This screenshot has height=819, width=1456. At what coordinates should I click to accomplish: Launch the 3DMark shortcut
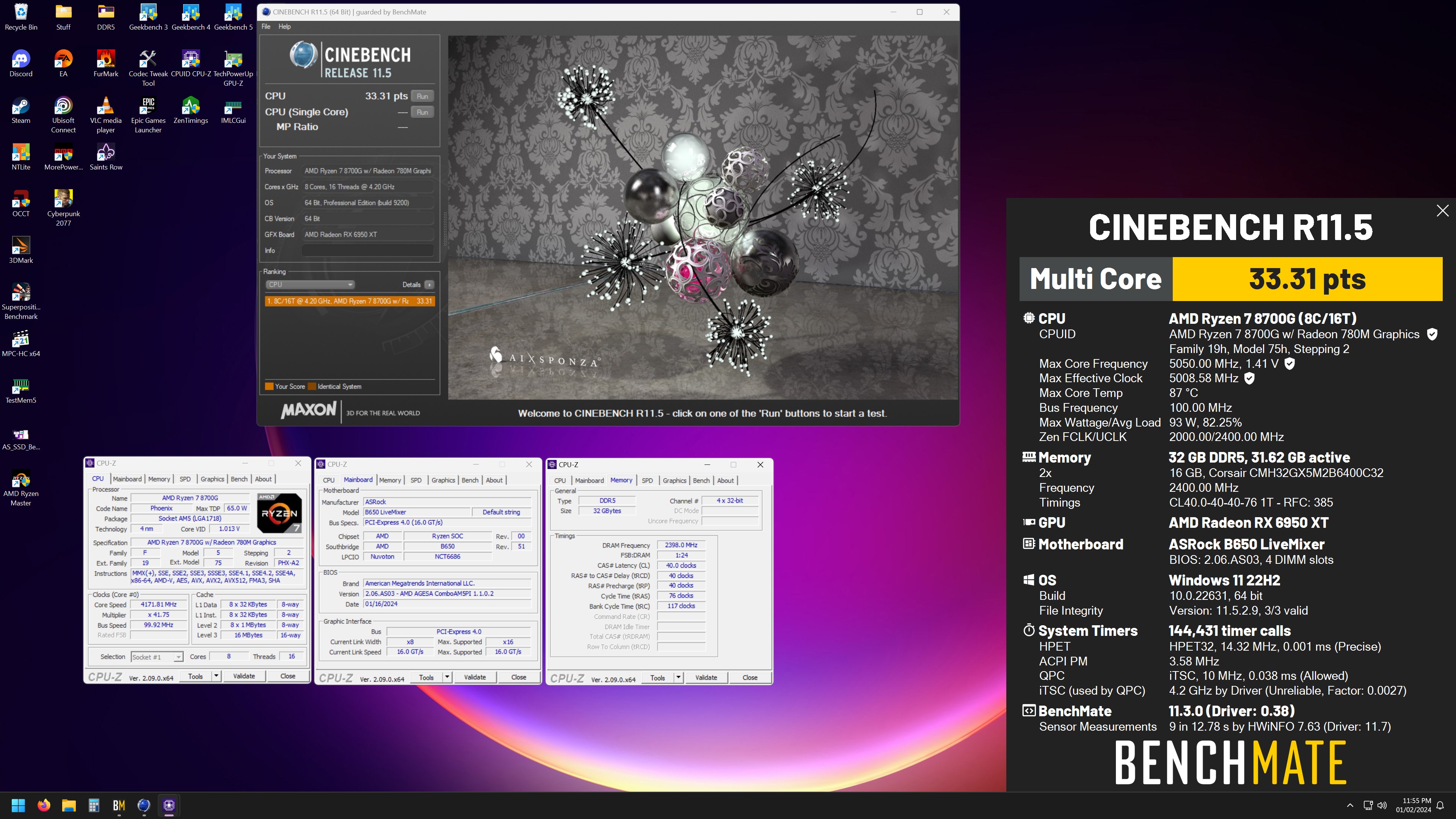coord(21,250)
